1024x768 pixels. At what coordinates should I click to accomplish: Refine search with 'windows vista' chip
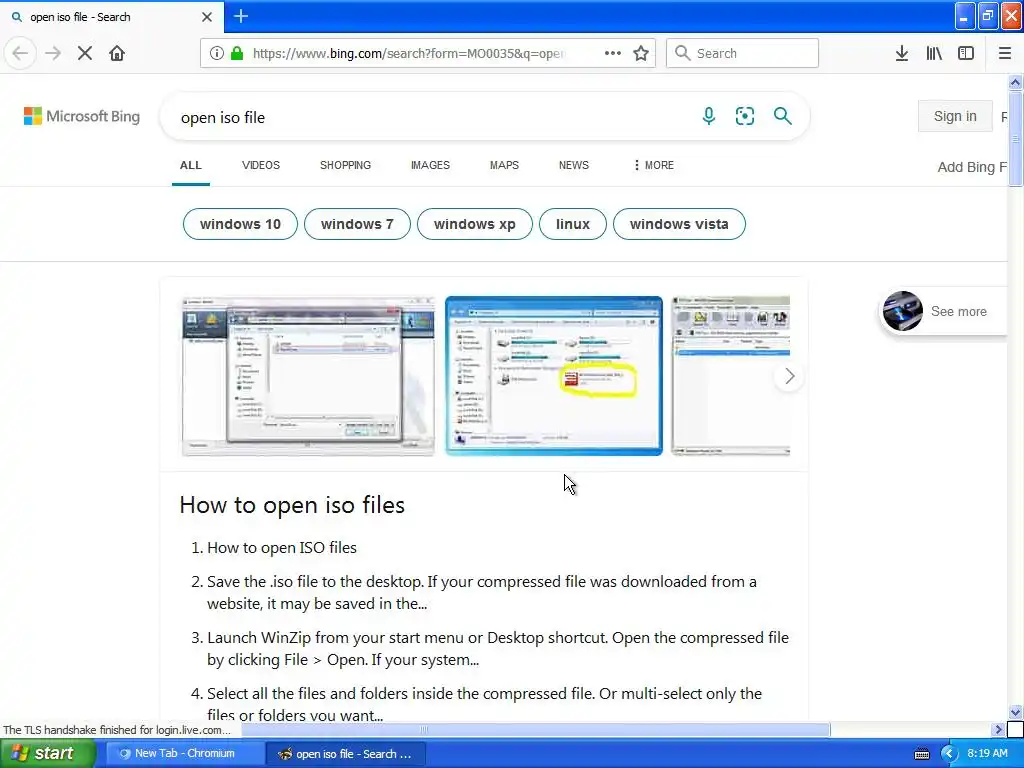click(x=679, y=224)
